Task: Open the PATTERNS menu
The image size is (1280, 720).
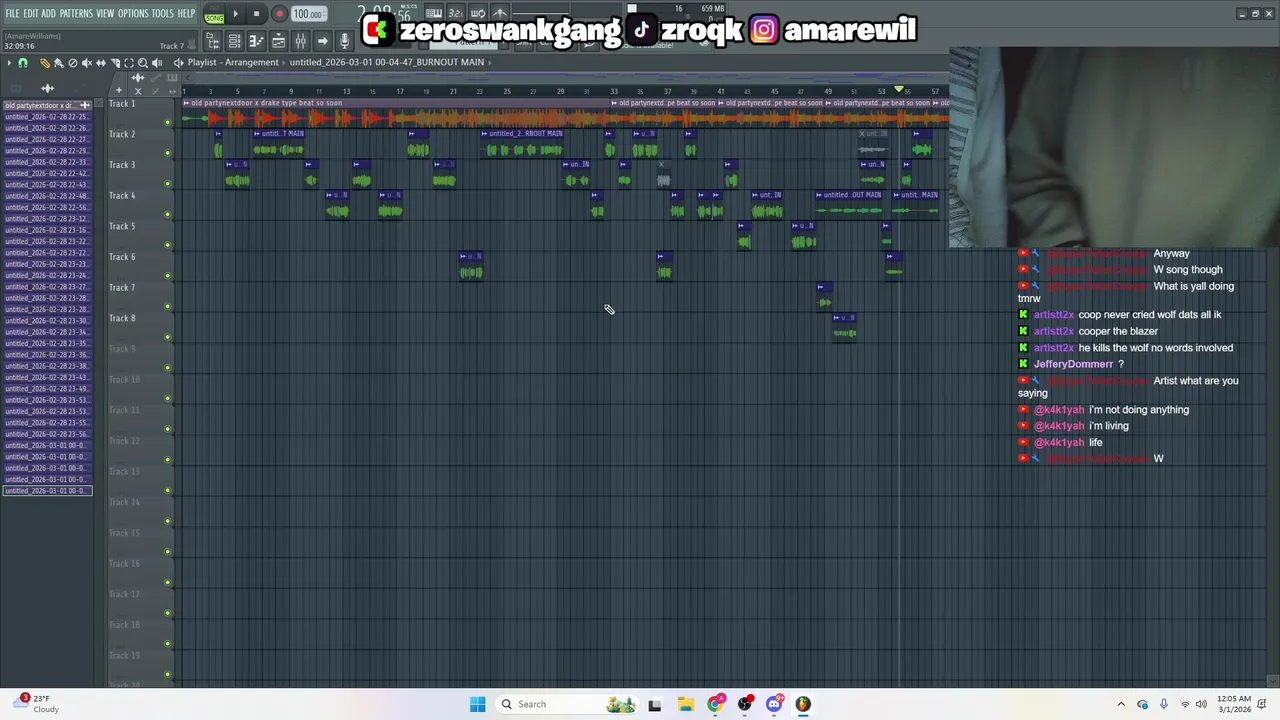Action: click(76, 13)
